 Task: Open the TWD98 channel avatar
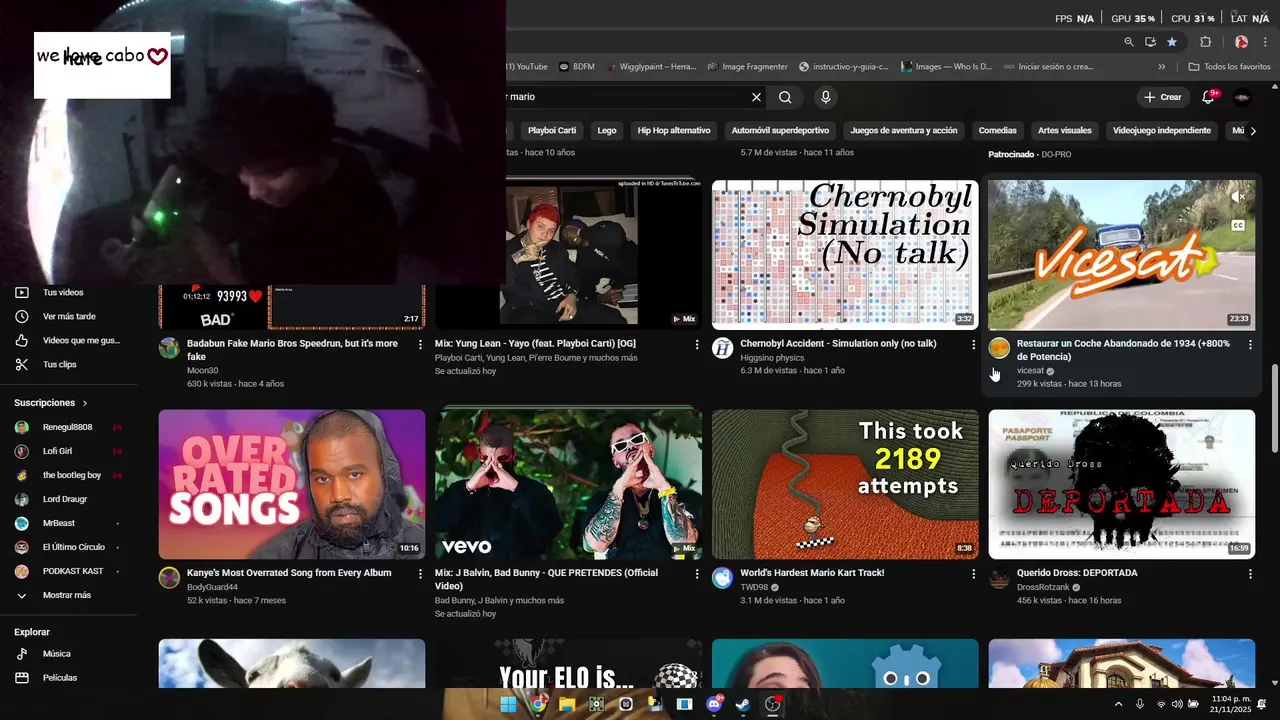point(722,578)
